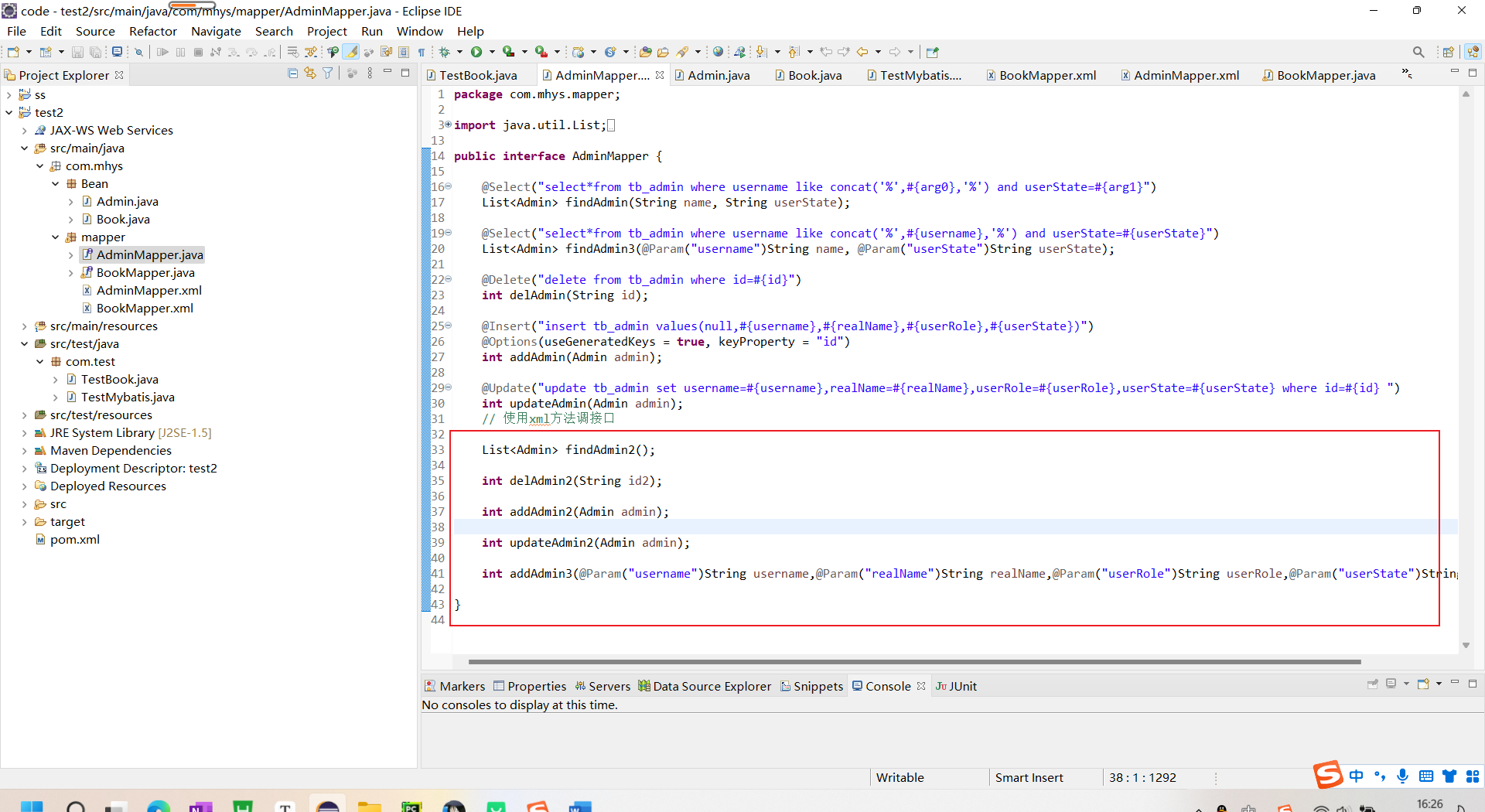Expand the src/main/resources folder

[x=25, y=326]
